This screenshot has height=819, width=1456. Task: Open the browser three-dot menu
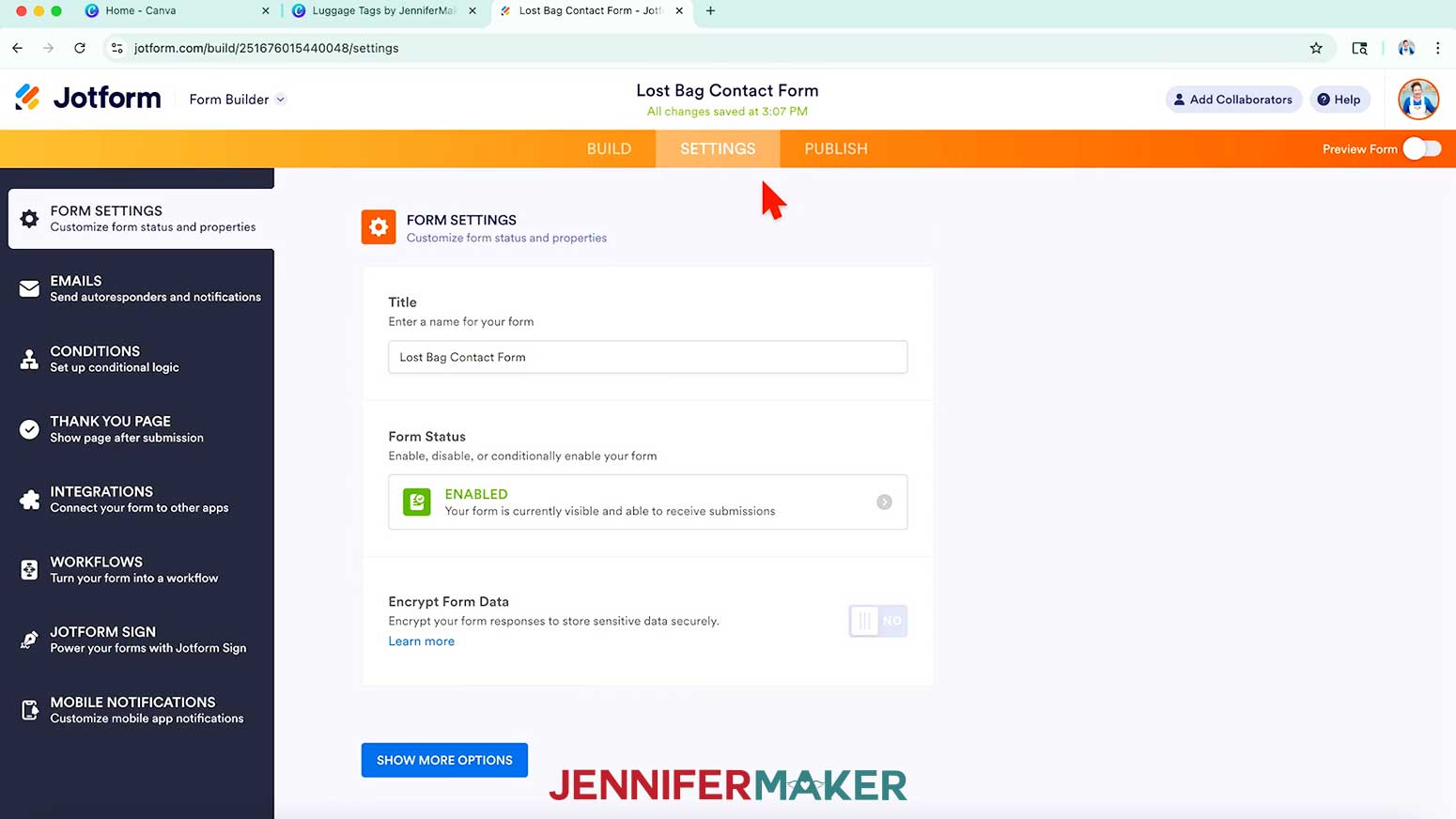coord(1437,48)
